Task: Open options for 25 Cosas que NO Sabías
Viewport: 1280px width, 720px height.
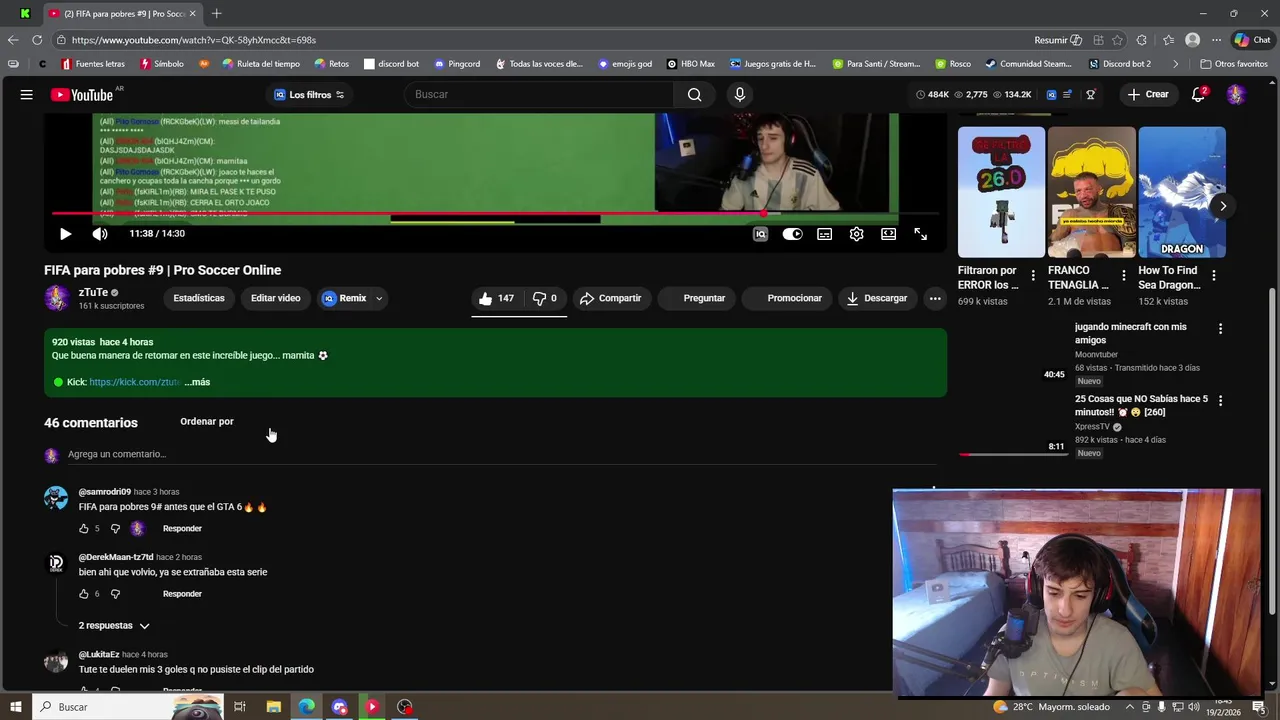Action: tap(1220, 401)
